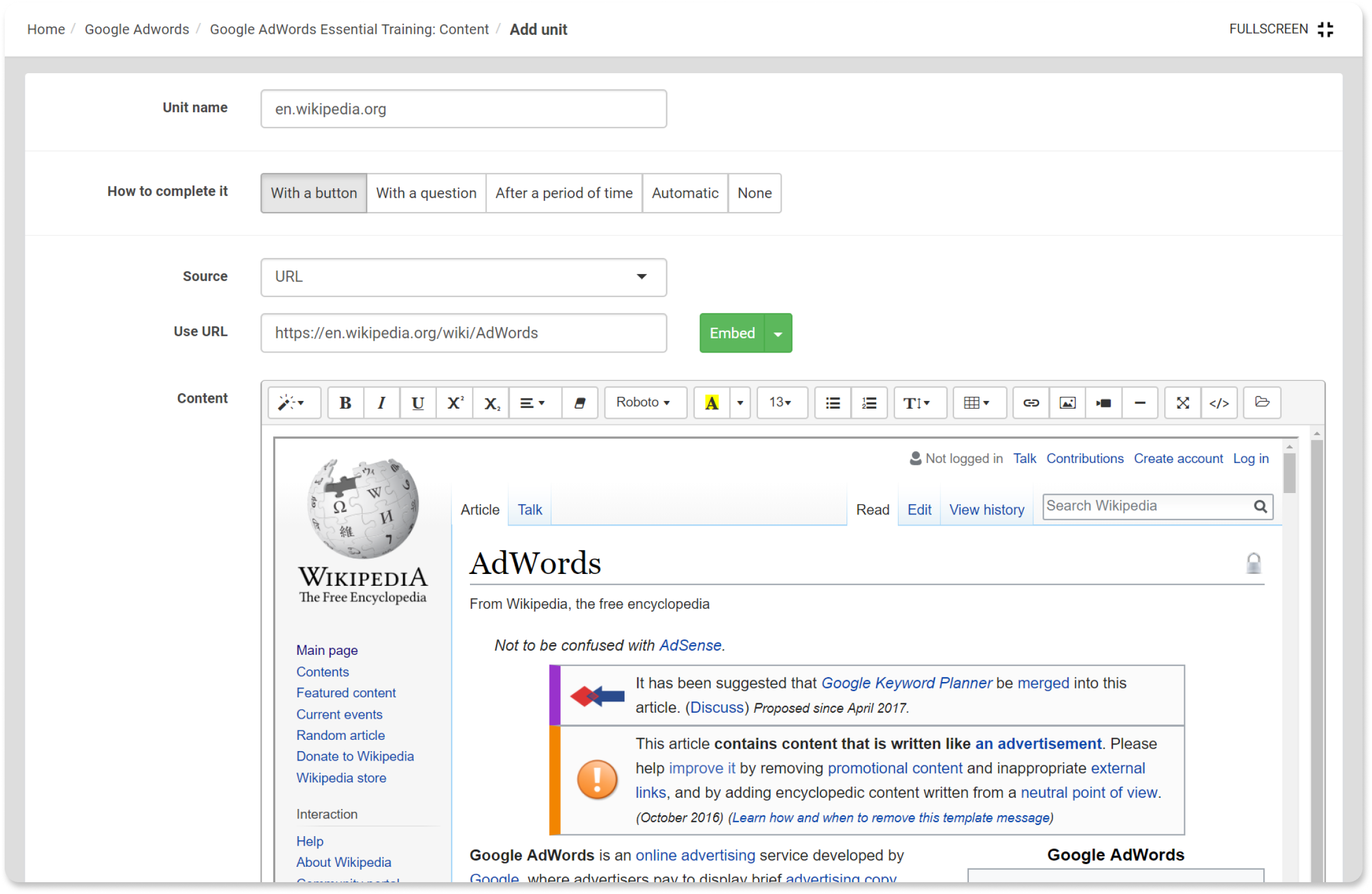Switch to the With a question tab
The width and height of the screenshot is (1372, 894).
point(425,193)
